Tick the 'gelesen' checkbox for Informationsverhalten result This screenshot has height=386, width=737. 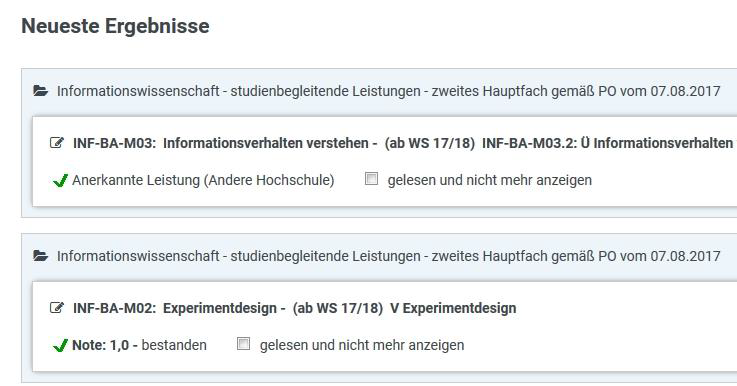click(371, 179)
